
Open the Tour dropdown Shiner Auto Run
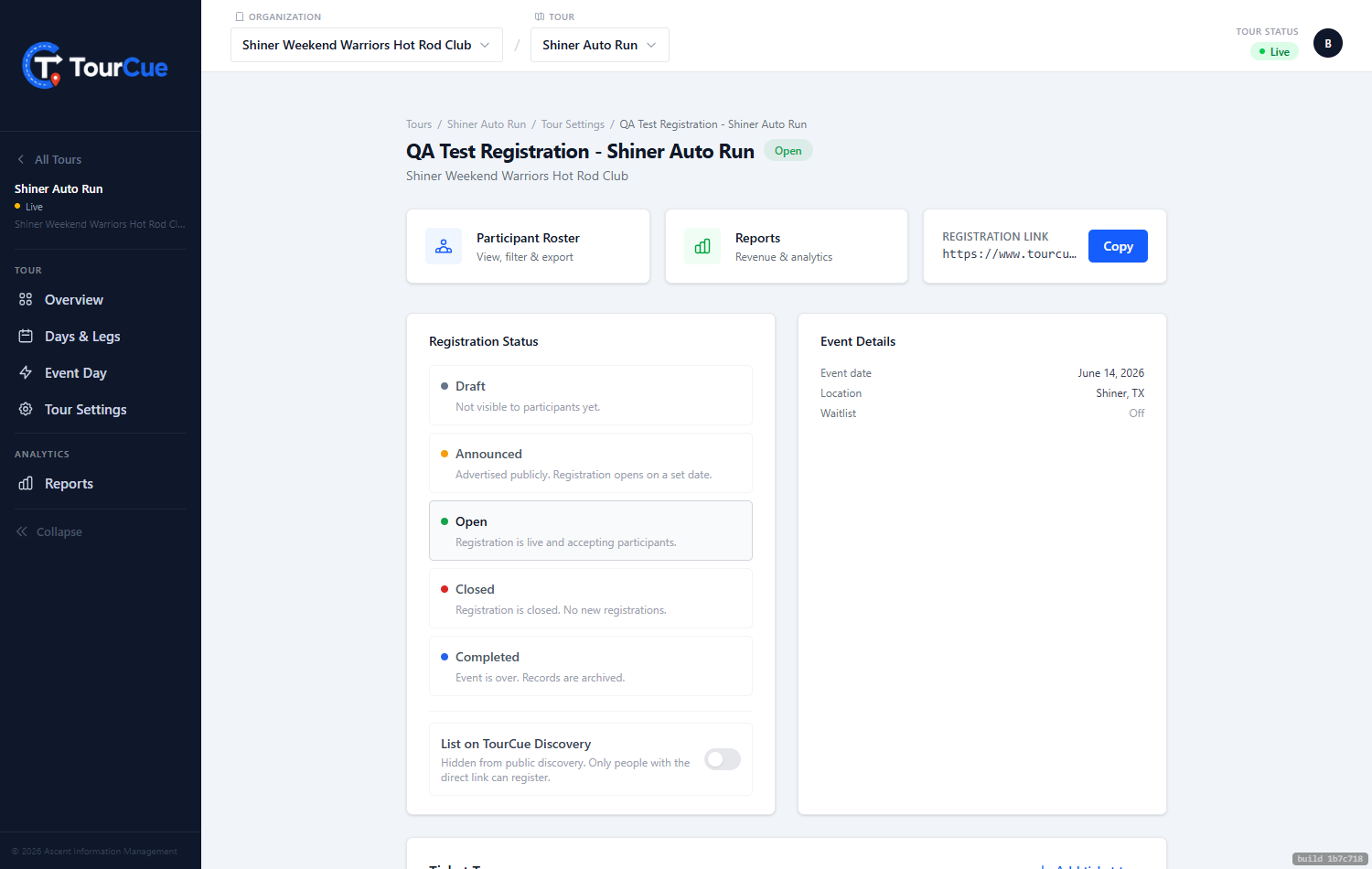pos(600,45)
